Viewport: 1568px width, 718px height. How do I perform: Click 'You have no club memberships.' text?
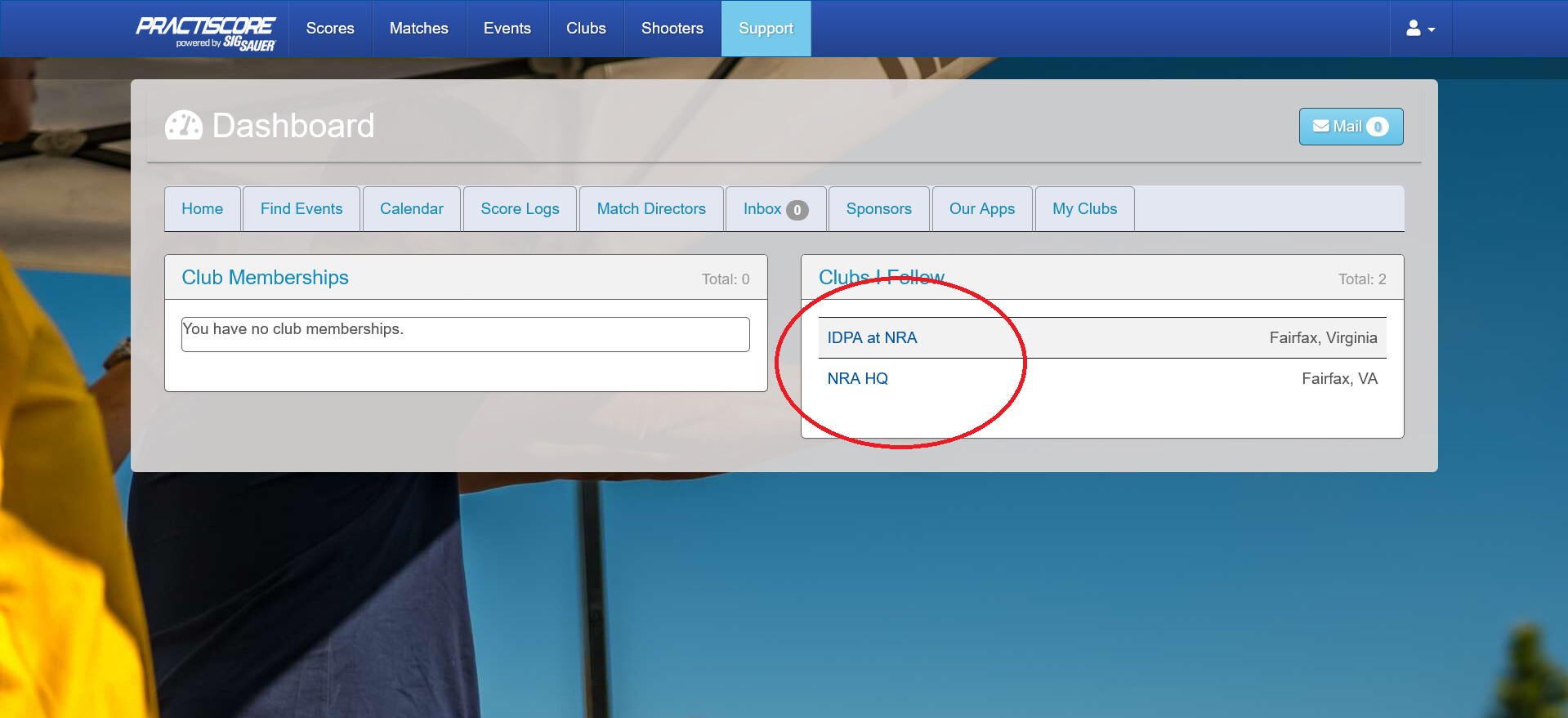(293, 329)
